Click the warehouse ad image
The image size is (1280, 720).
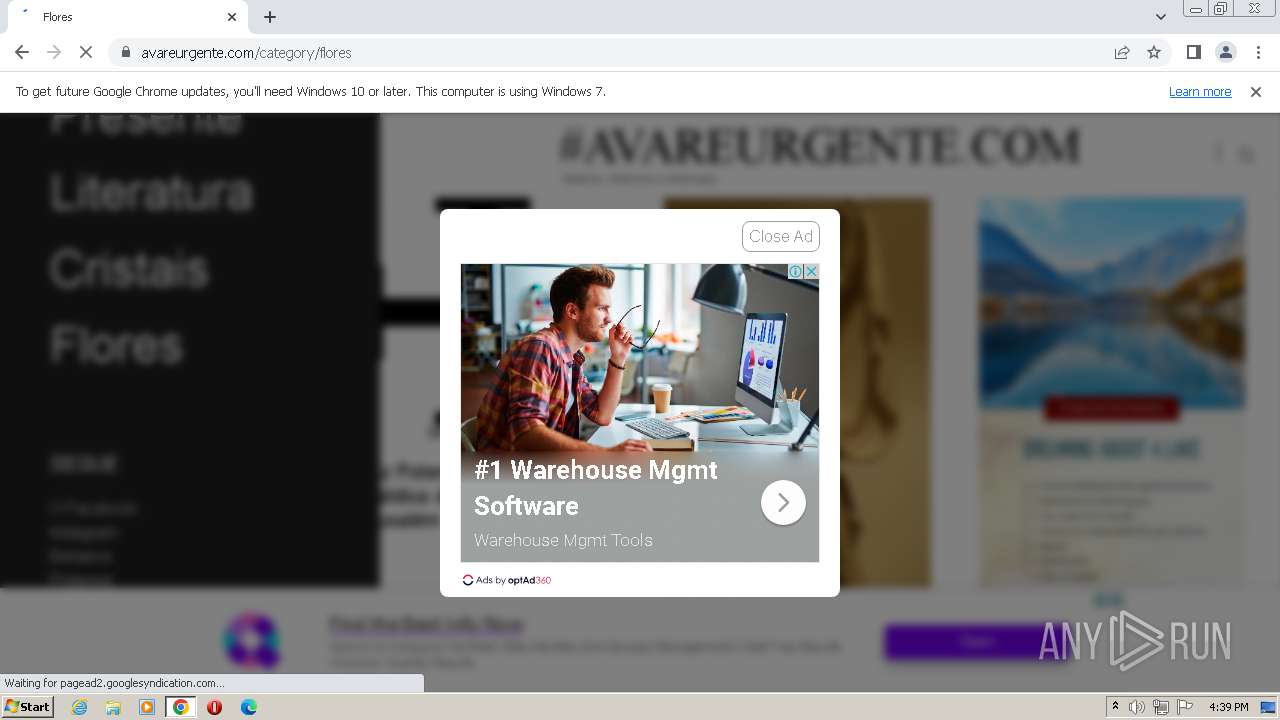(640, 358)
